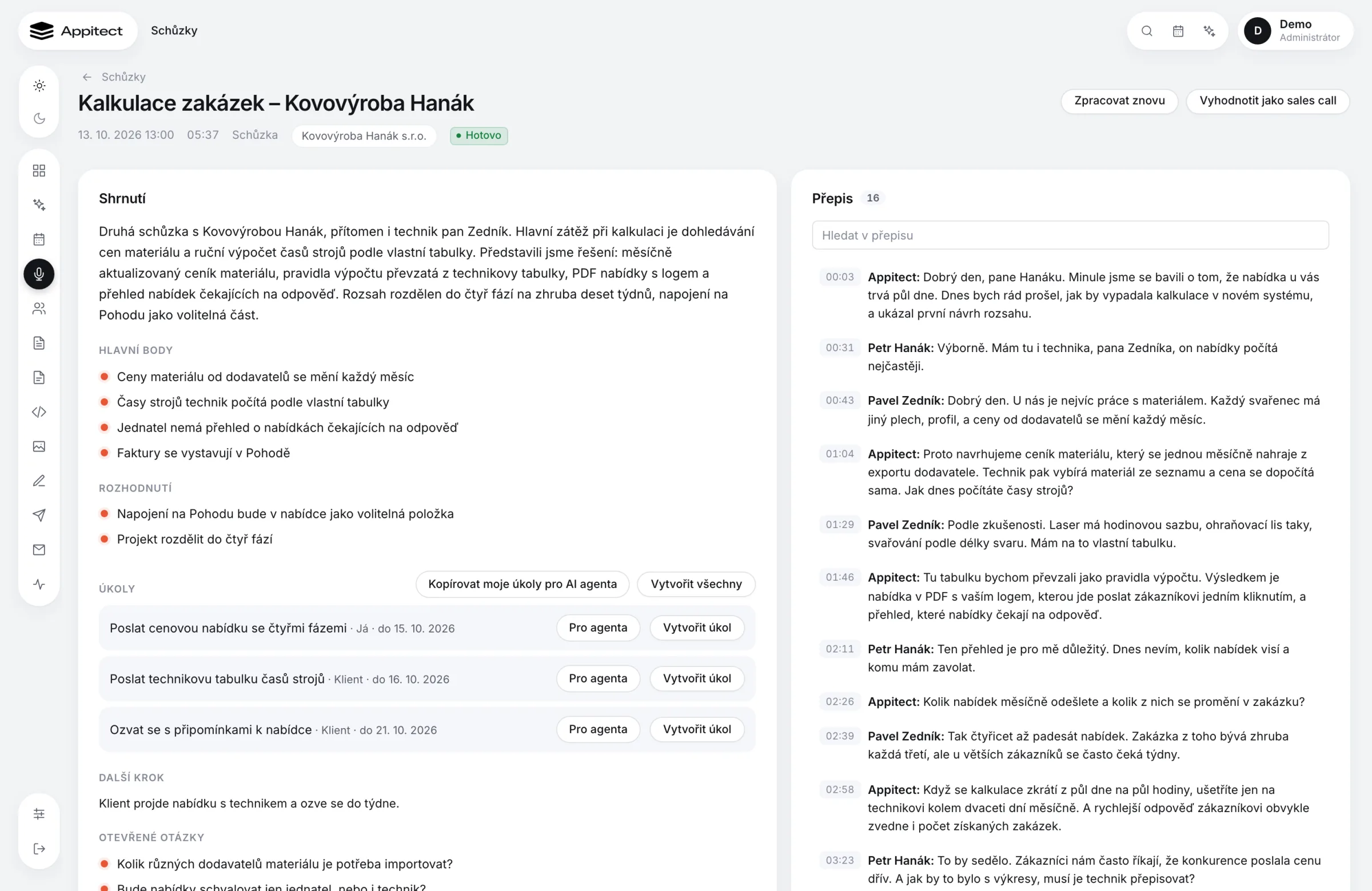Click the Appitect logo
Viewport: 1372px width, 891px height.
(x=78, y=31)
